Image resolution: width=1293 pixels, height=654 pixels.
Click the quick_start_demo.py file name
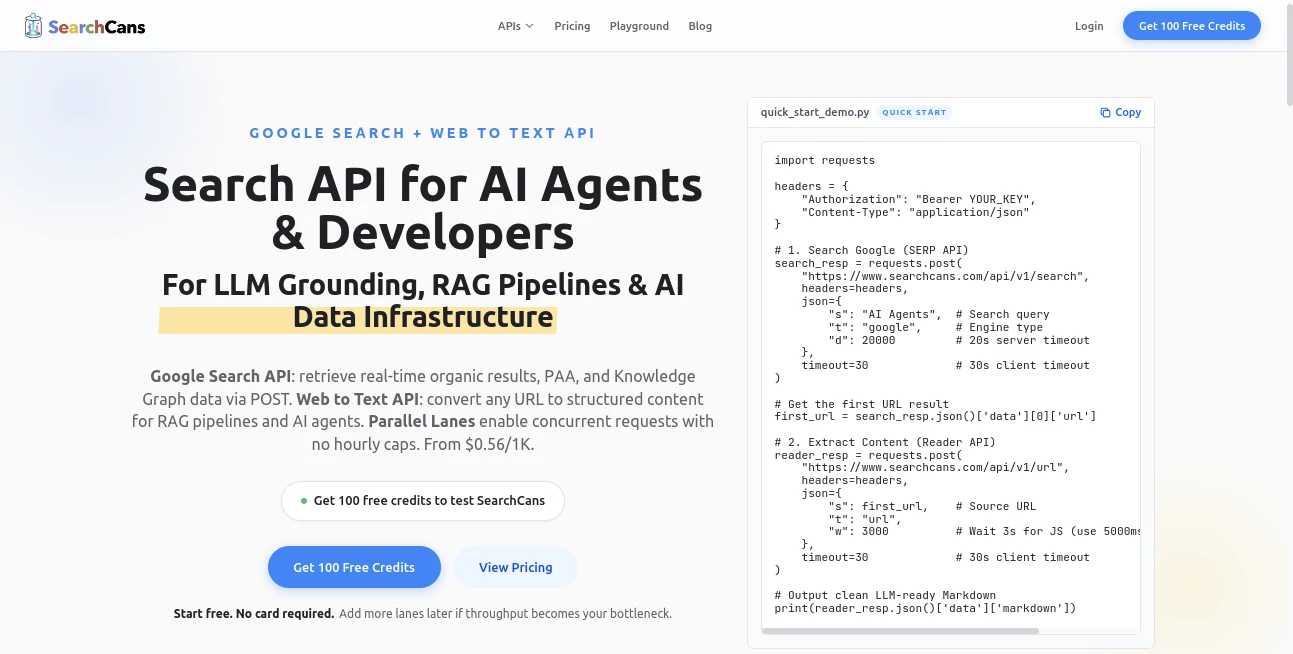tap(815, 112)
